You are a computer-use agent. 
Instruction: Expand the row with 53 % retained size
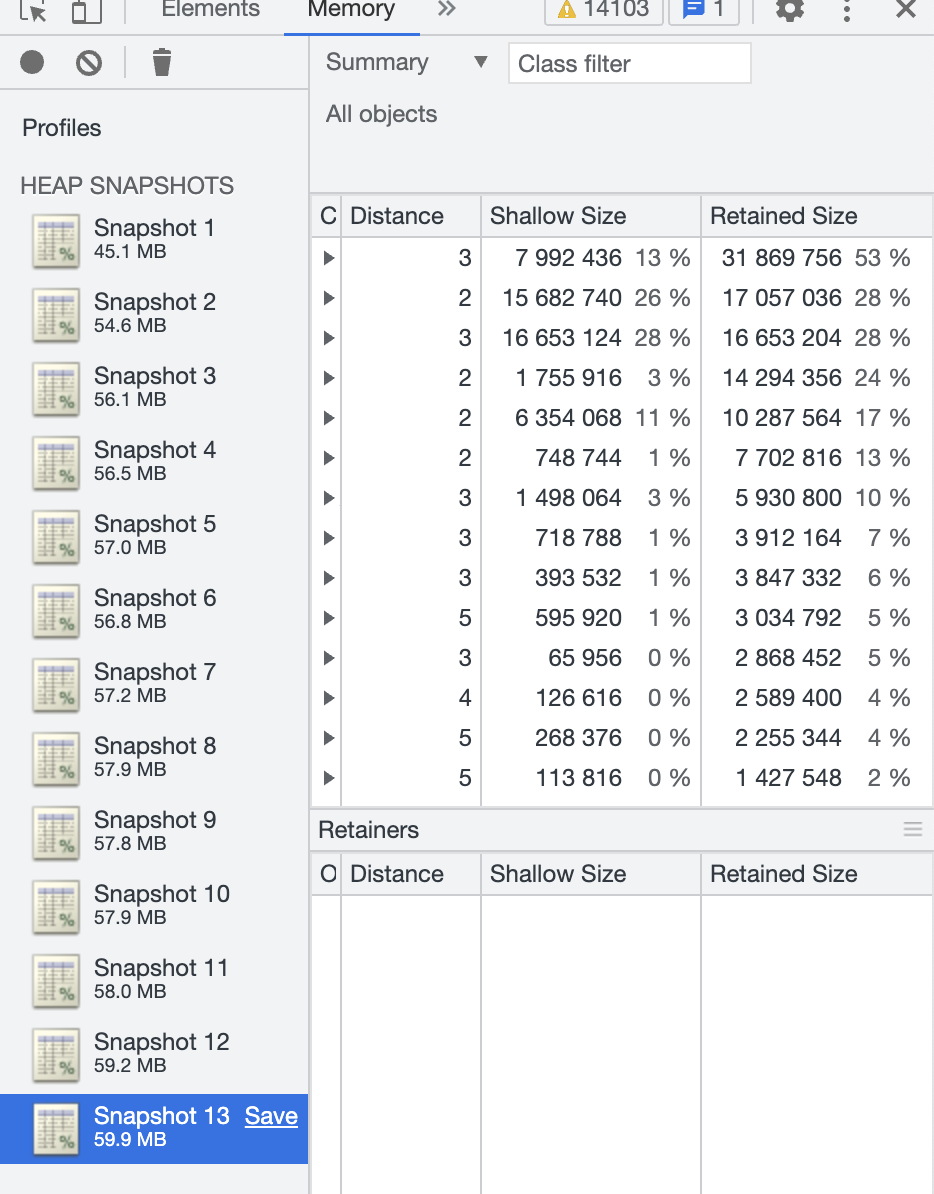pyautogui.click(x=329, y=258)
